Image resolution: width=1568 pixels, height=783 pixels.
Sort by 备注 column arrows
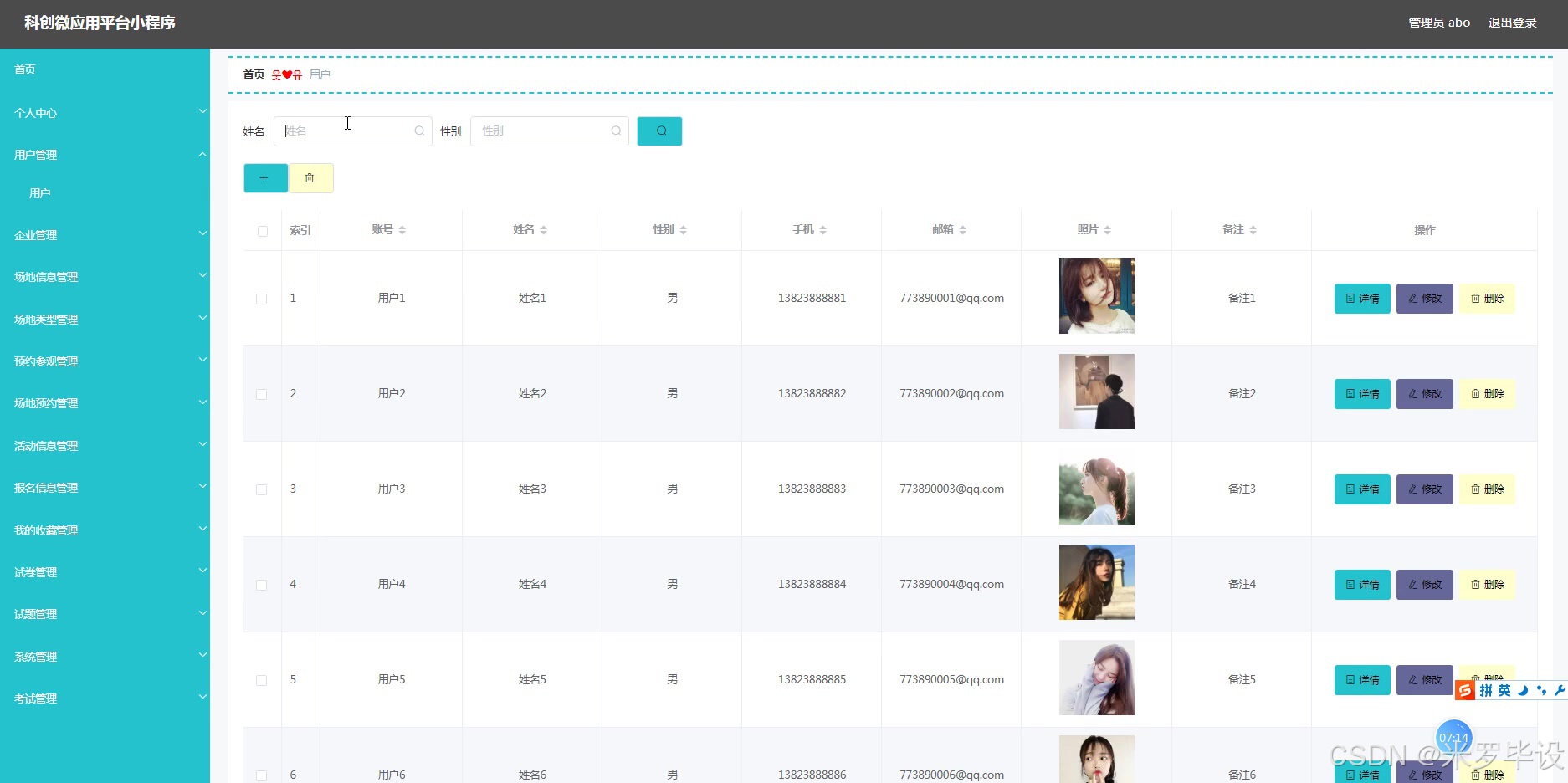point(1253,230)
